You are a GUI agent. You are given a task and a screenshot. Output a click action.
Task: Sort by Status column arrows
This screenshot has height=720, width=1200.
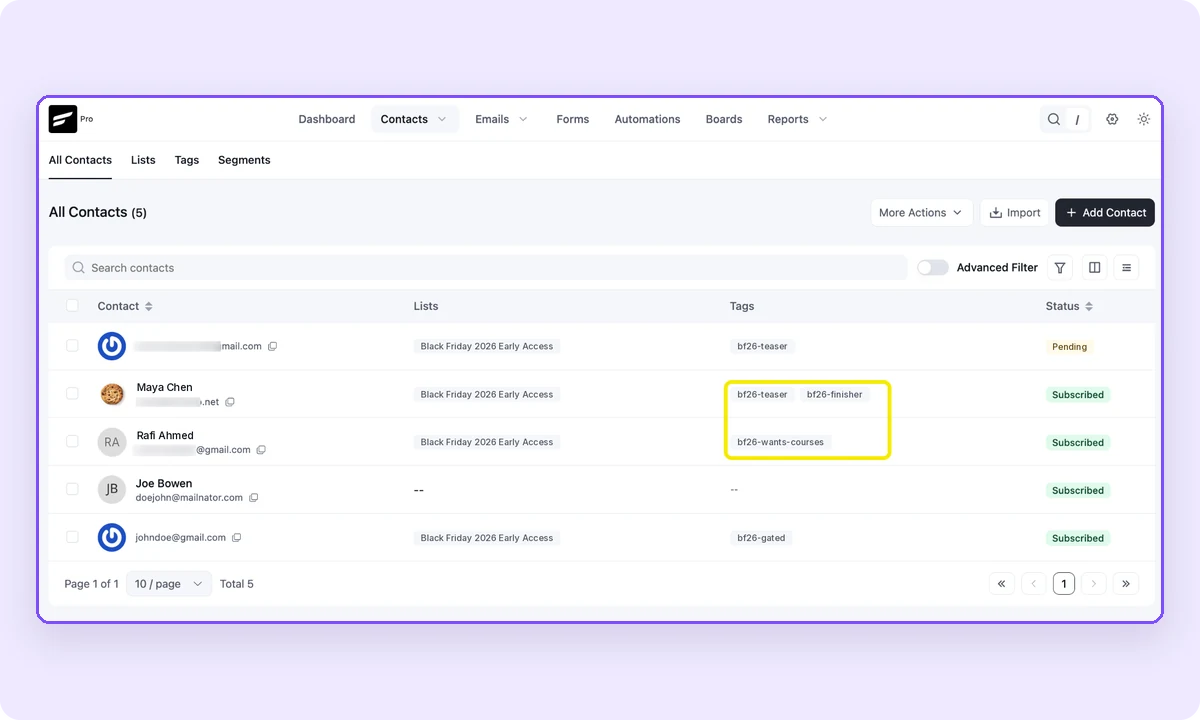pos(1089,306)
